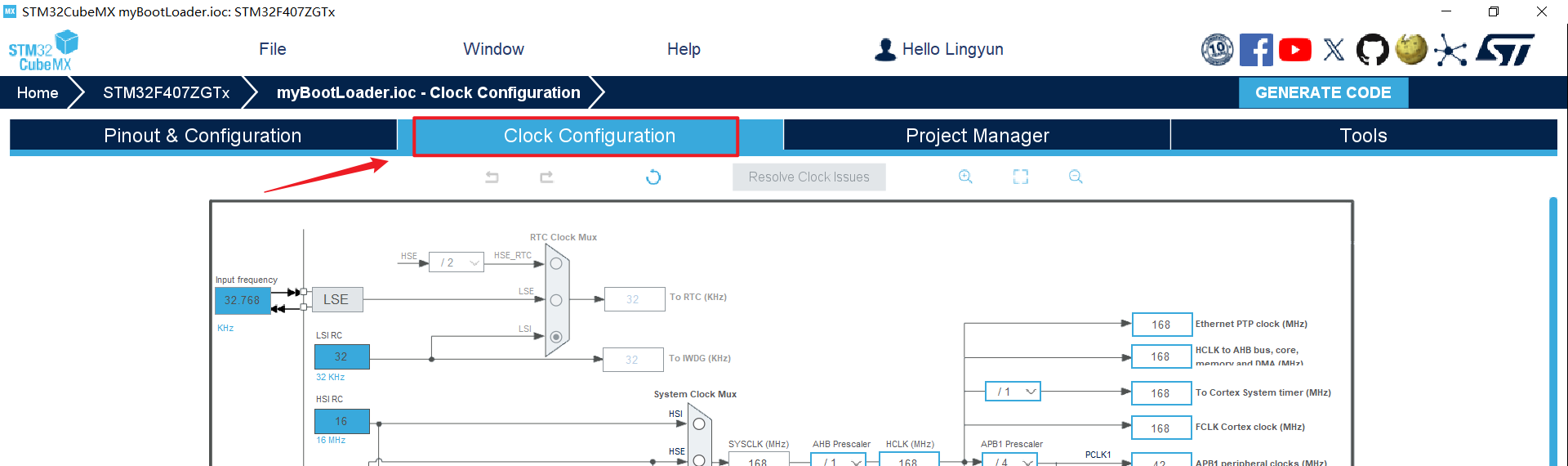Click myBootLoader.ioc - Clock Configuration breadcrumb
This screenshot has width=1568, height=466.
tap(428, 92)
